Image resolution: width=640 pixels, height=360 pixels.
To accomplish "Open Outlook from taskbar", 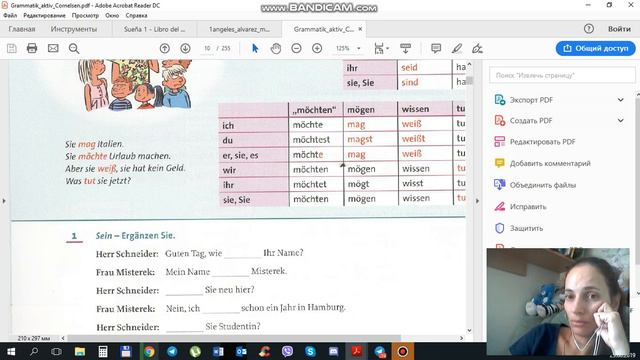I will [x=241, y=351].
